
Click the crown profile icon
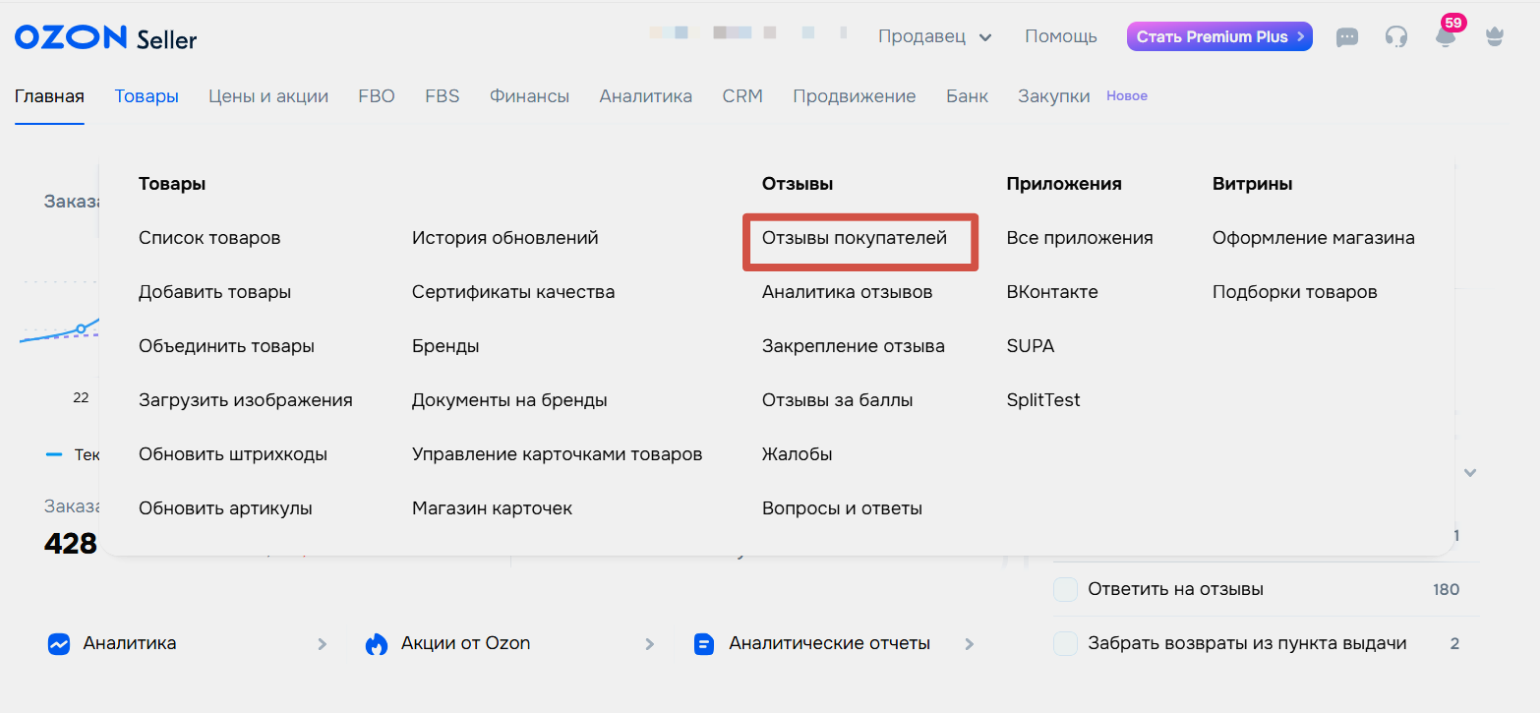tap(1495, 37)
